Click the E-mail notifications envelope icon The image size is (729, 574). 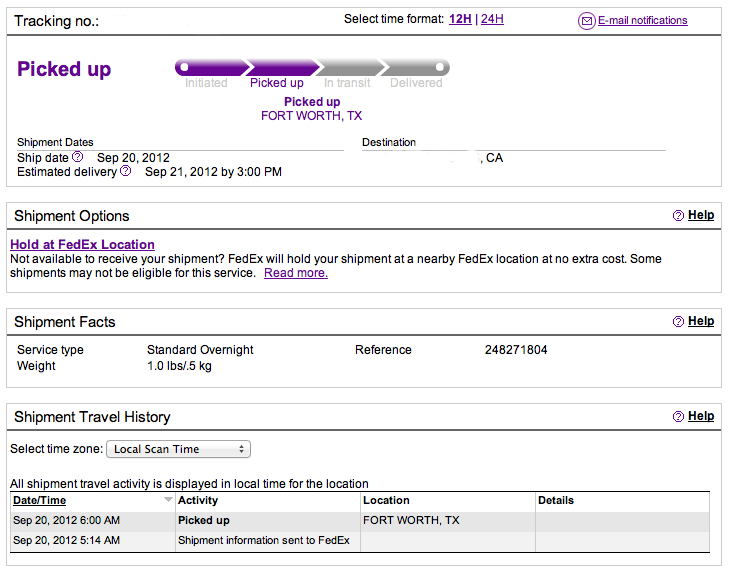pyautogui.click(x=586, y=21)
